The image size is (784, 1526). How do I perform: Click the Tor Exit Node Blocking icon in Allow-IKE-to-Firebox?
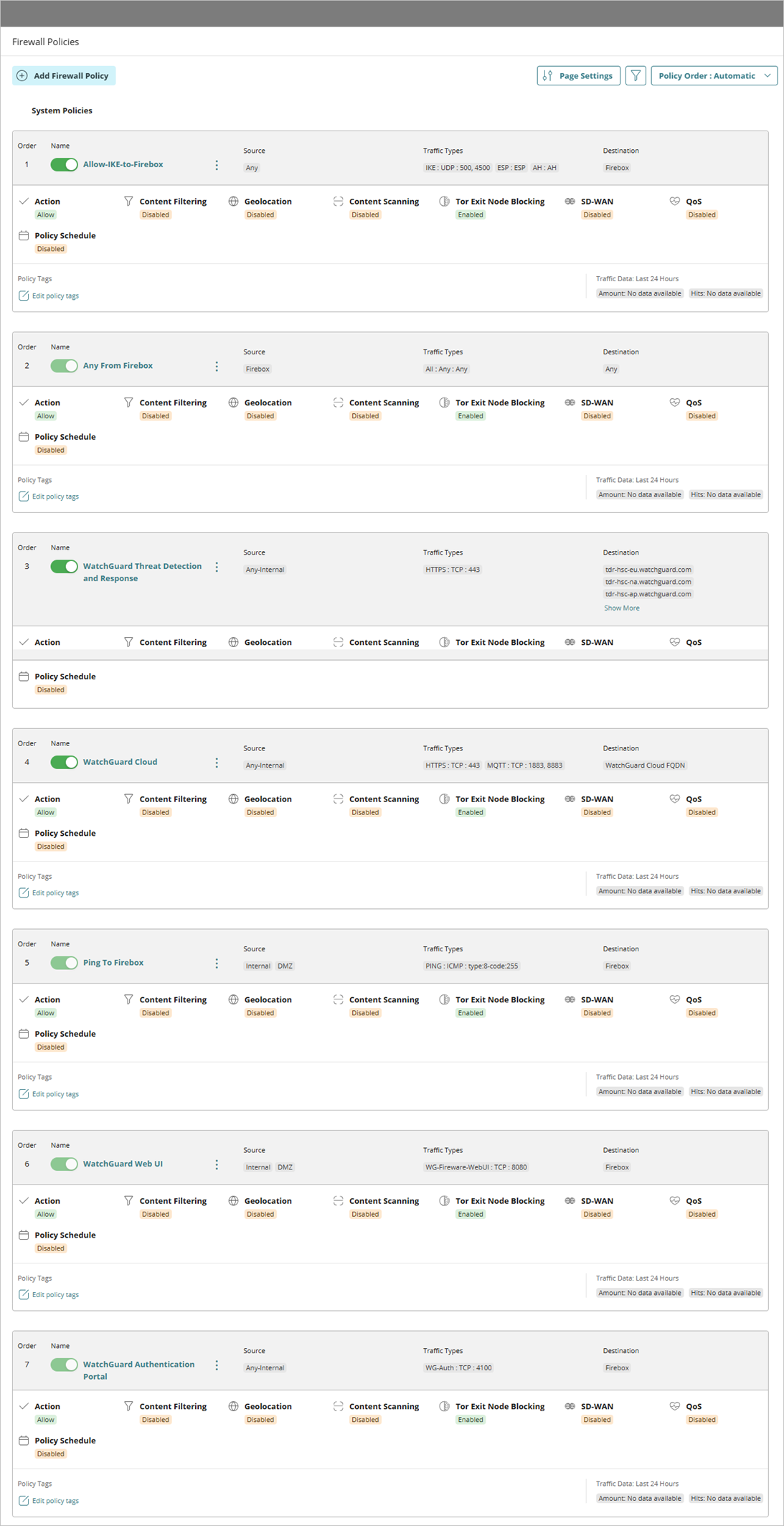444,202
